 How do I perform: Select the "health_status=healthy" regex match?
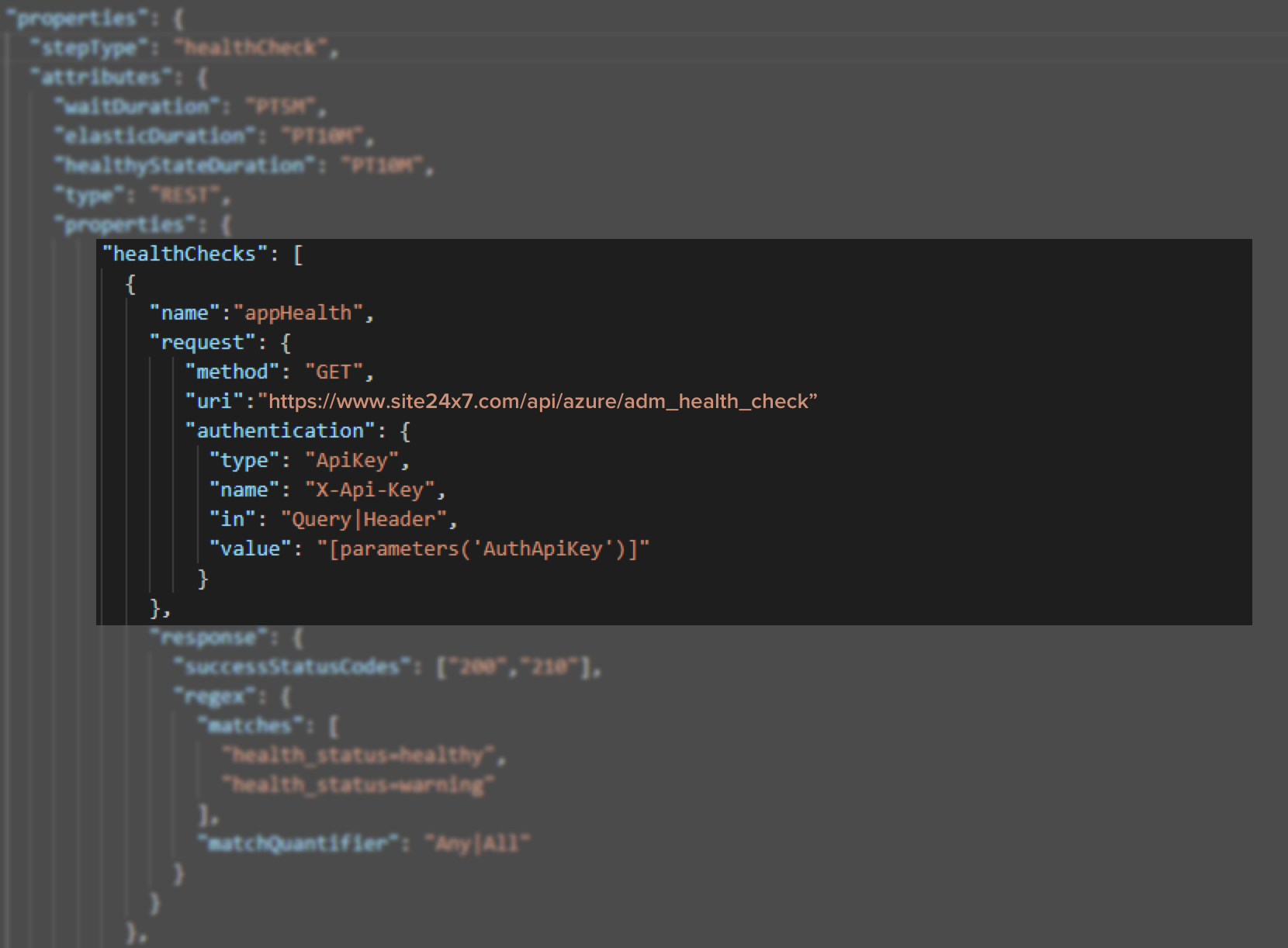pyautogui.click(x=358, y=756)
